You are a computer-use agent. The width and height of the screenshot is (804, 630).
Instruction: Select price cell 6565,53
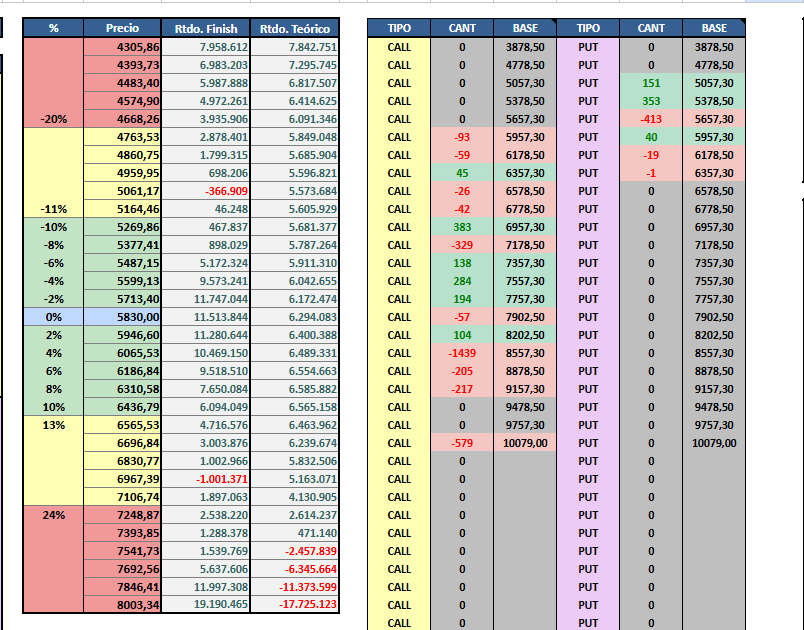point(122,425)
